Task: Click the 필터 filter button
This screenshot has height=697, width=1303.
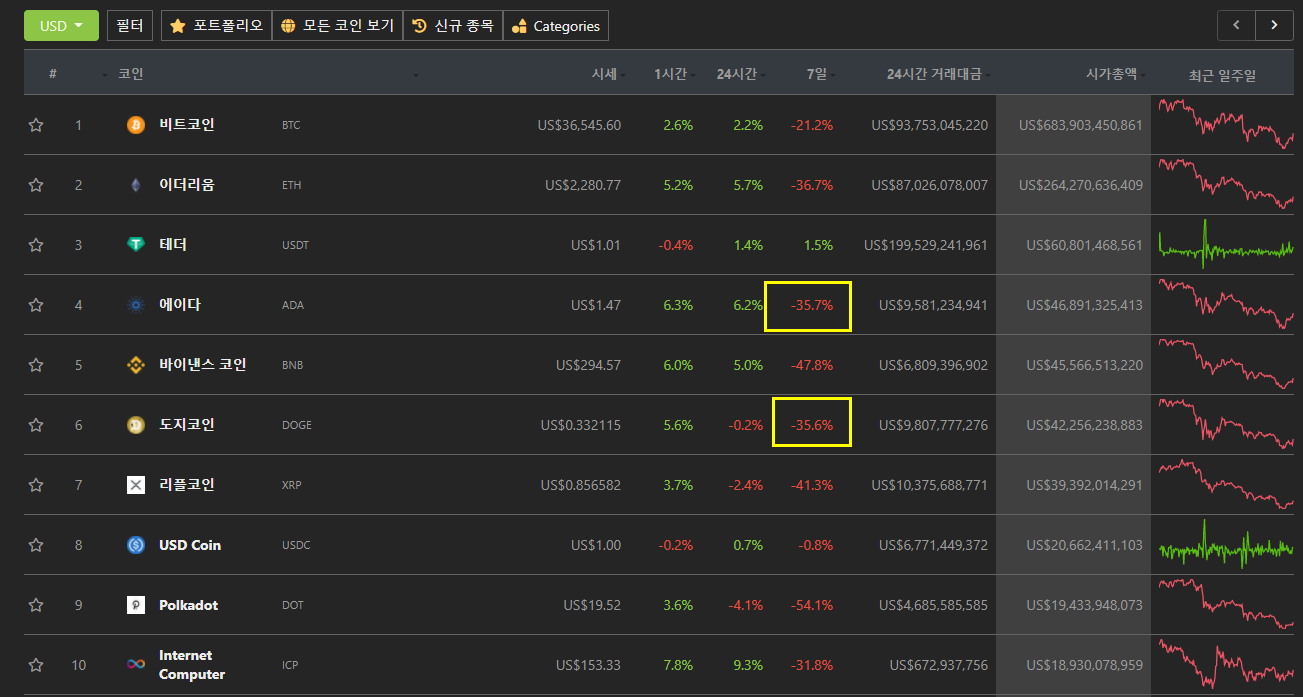Action: (x=130, y=25)
